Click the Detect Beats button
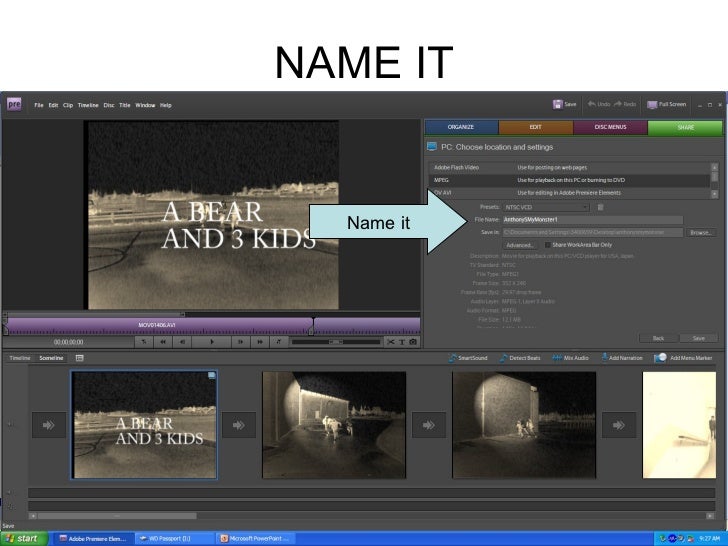Image resolution: width=728 pixels, height=546 pixels. [520, 358]
